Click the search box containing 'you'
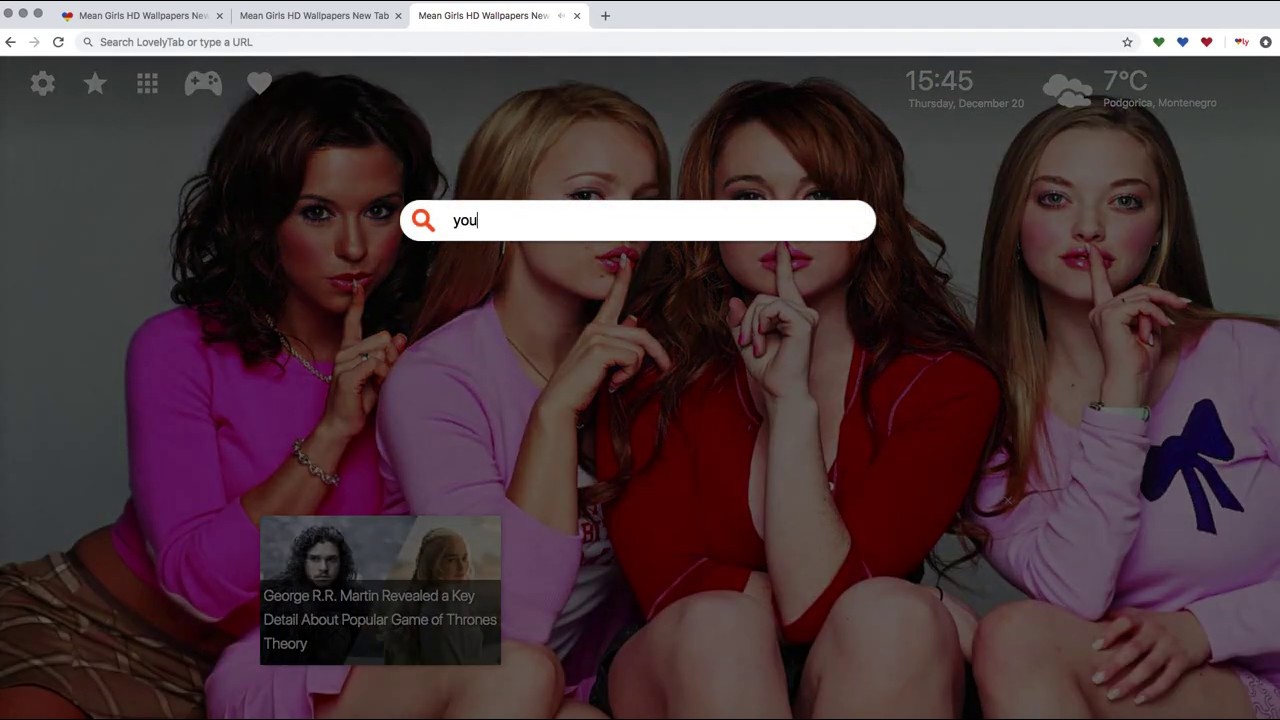 (x=638, y=221)
